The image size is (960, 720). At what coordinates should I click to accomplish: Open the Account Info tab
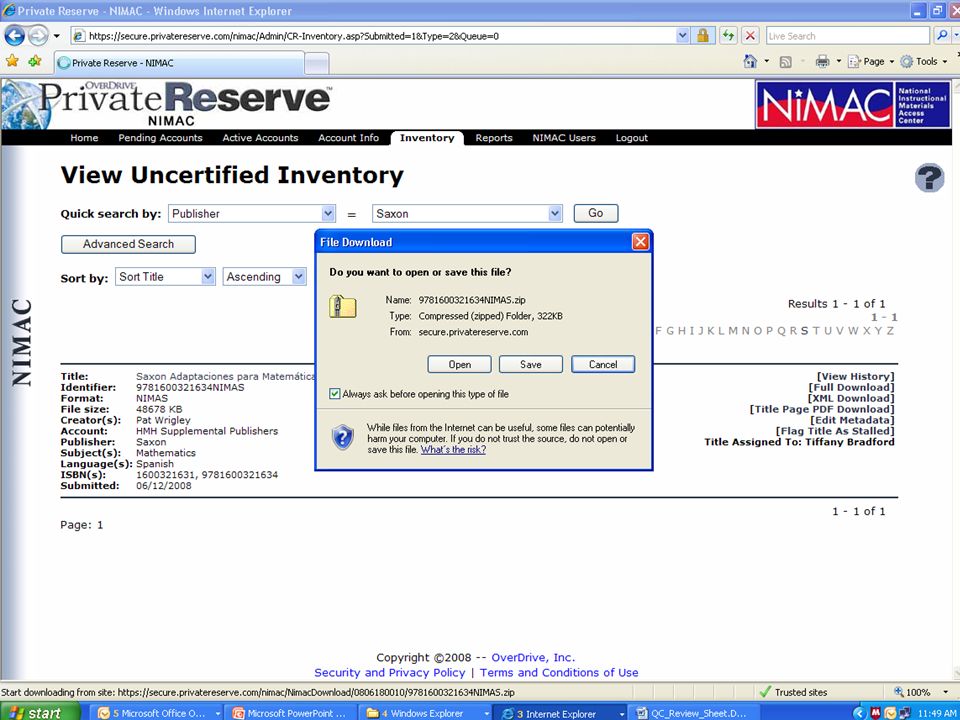(x=348, y=138)
